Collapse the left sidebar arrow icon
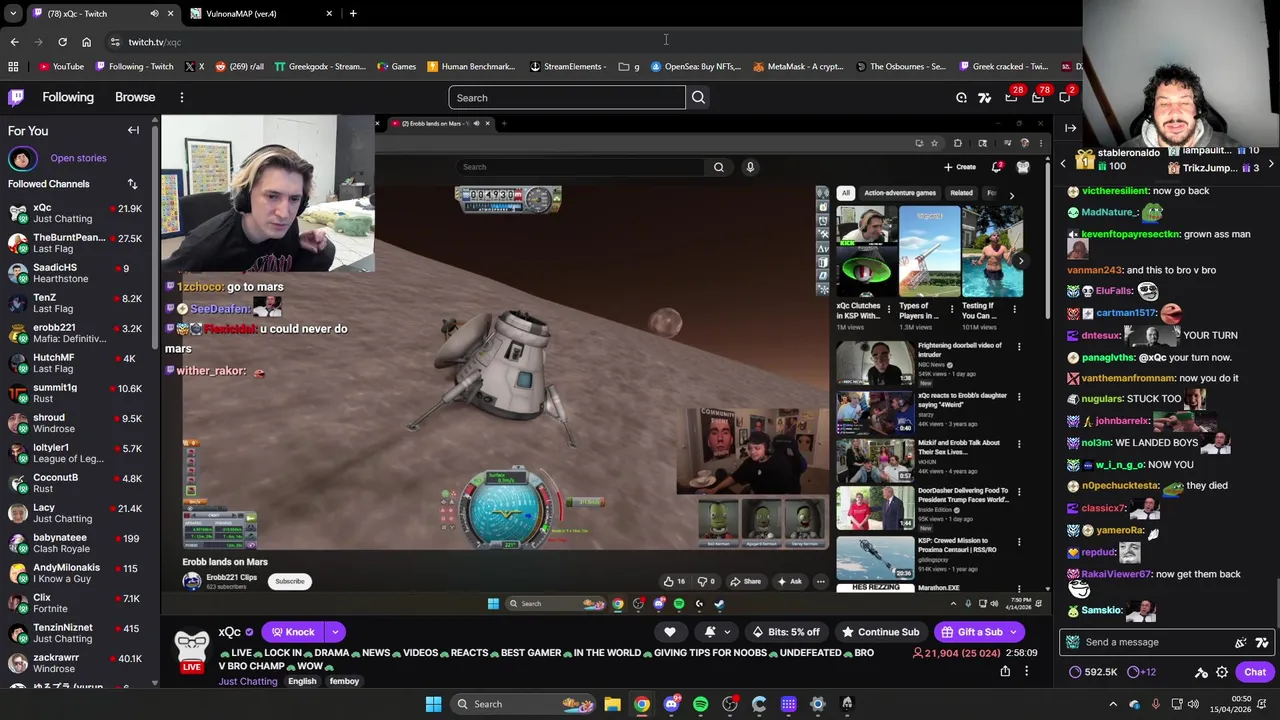The height and width of the screenshot is (720, 1280). coord(133,130)
